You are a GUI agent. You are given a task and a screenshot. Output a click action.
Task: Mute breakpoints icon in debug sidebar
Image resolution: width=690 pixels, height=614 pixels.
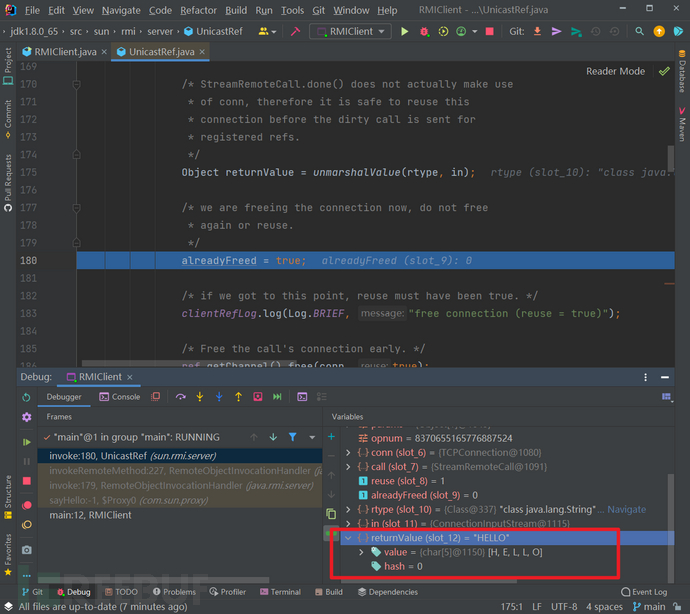(27, 525)
